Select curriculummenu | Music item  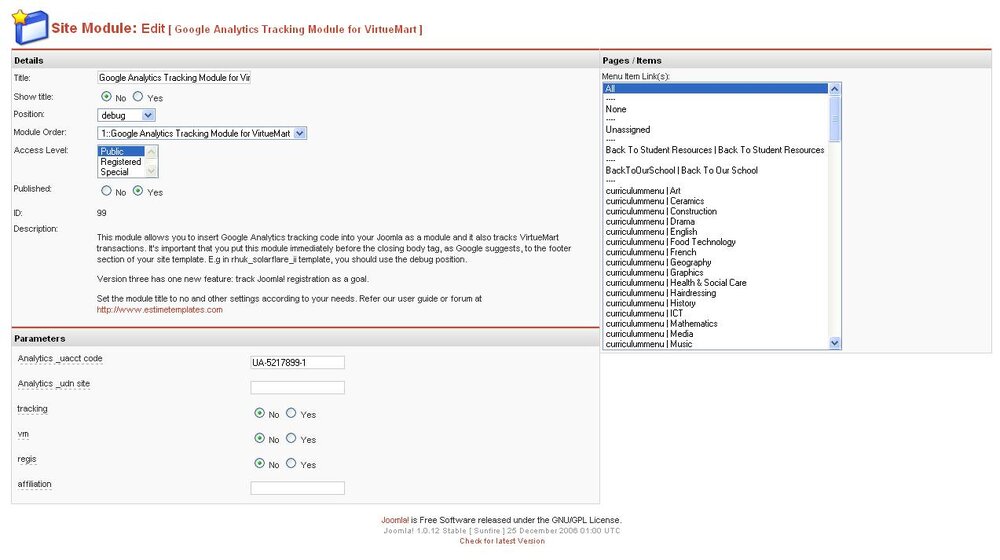click(715, 344)
